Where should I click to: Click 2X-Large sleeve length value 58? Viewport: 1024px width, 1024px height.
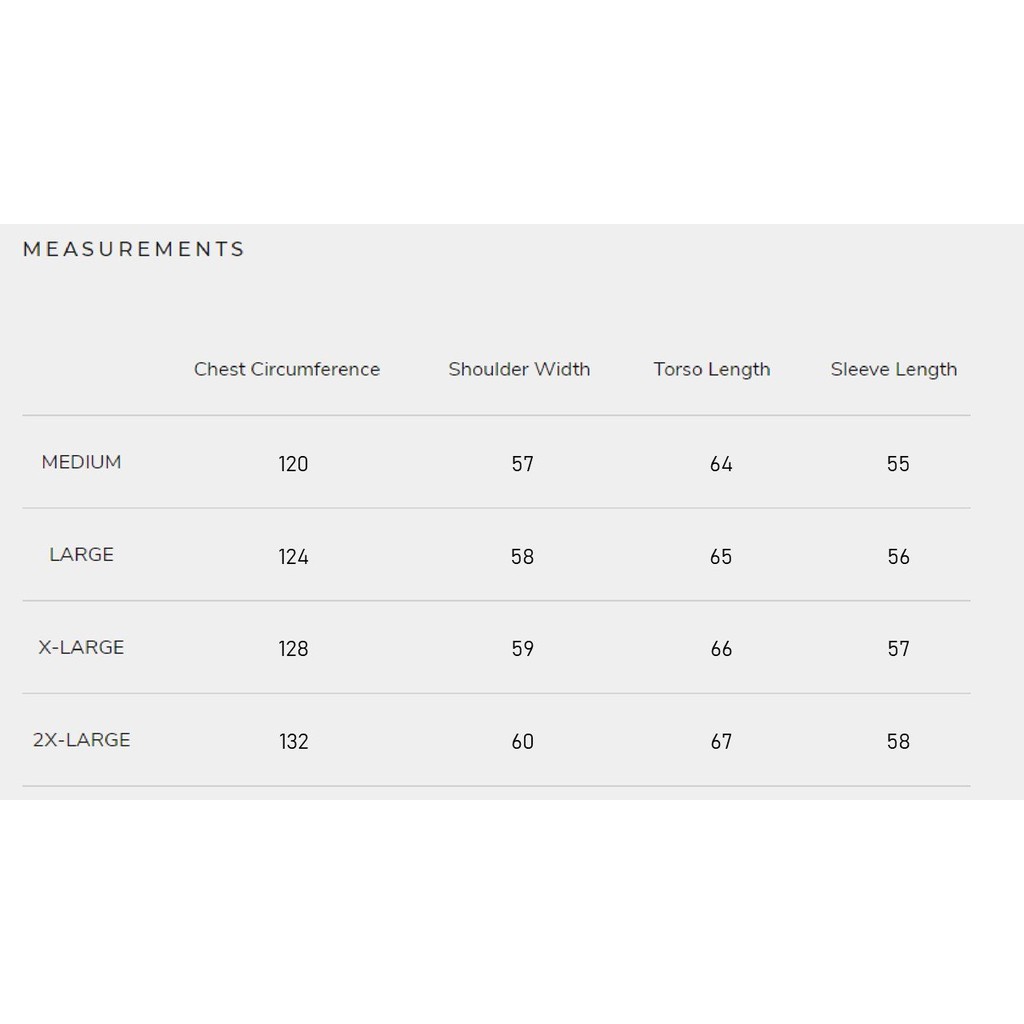898,742
